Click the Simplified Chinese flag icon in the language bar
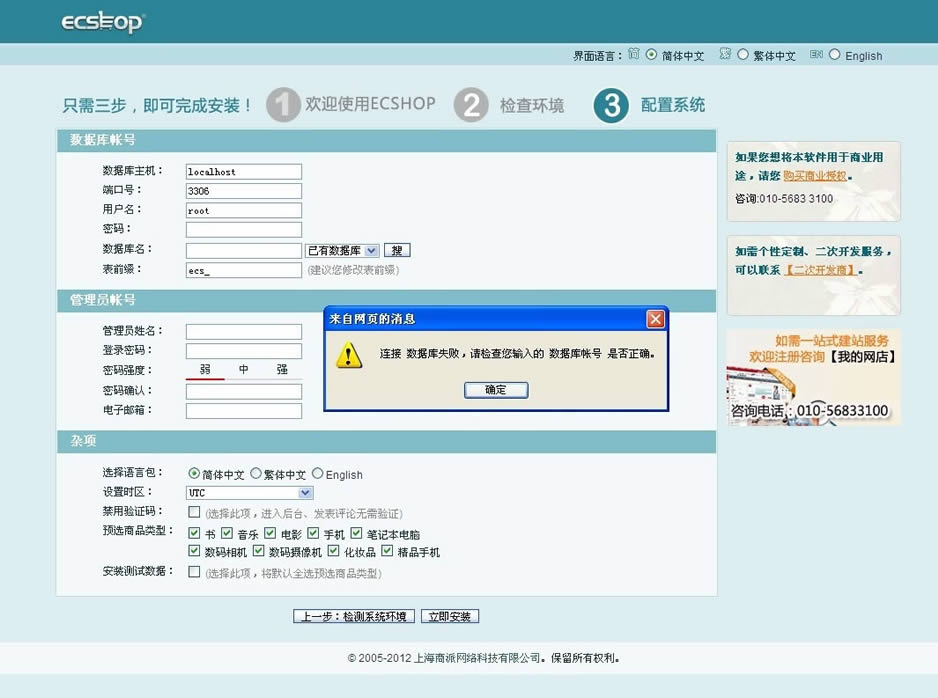 (x=634, y=54)
